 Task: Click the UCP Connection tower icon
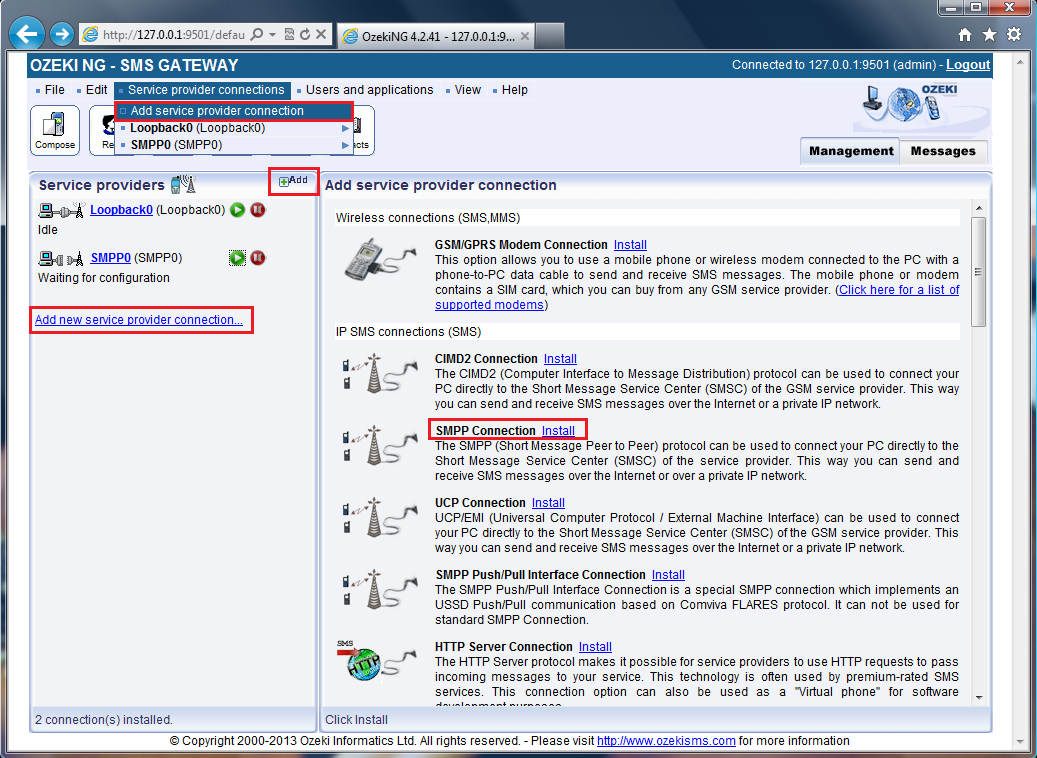[380, 517]
